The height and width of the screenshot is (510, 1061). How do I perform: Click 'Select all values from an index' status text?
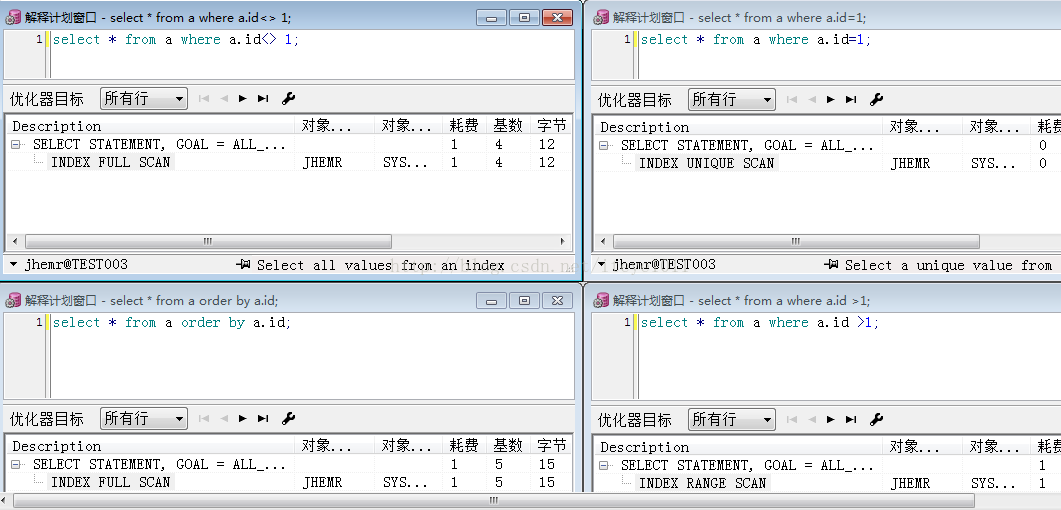381,265
